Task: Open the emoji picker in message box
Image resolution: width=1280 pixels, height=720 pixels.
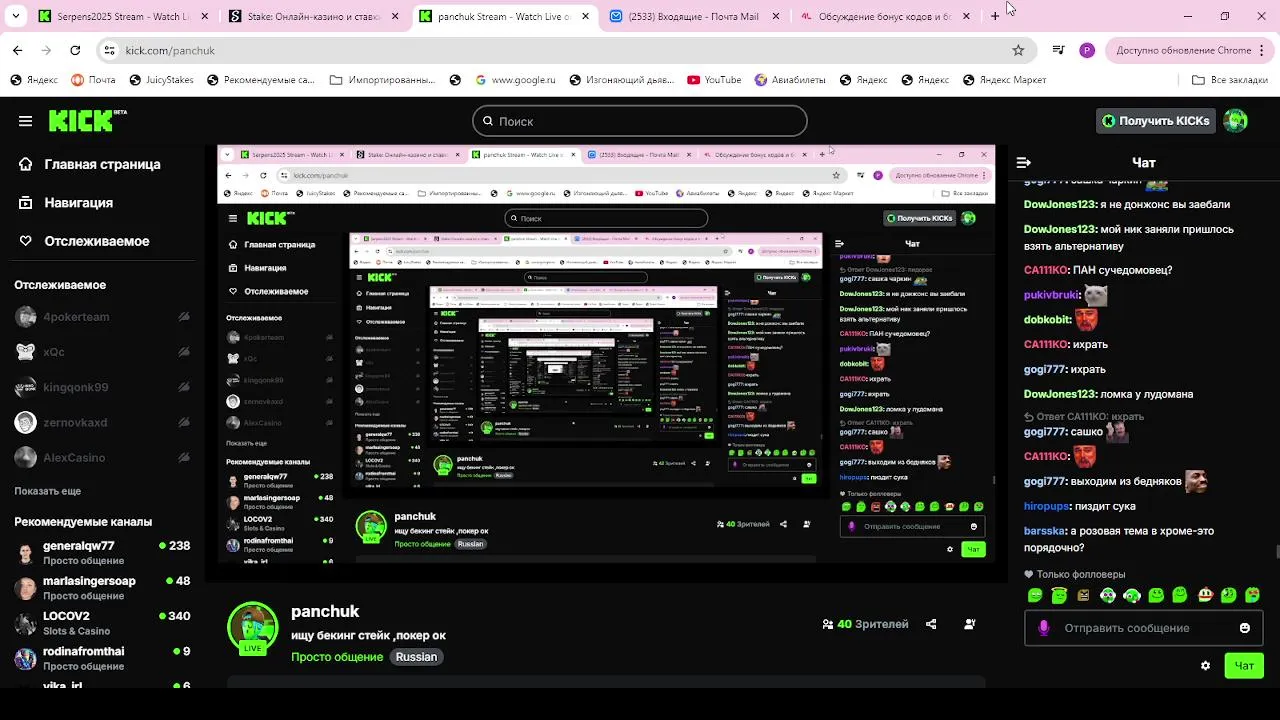Action: pos(1244,628)
